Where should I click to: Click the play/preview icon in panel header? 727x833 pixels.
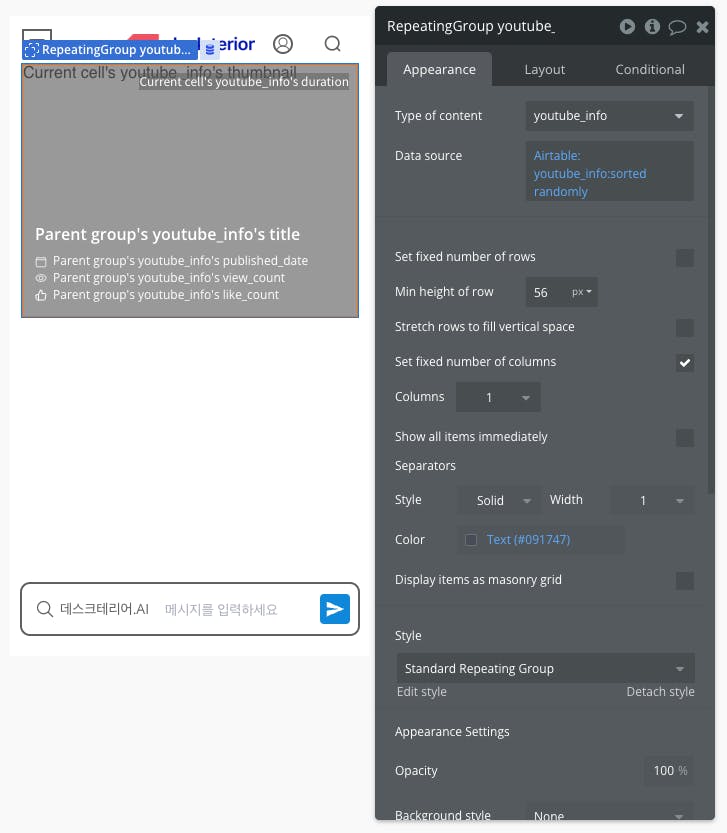[x=627, y=27]
